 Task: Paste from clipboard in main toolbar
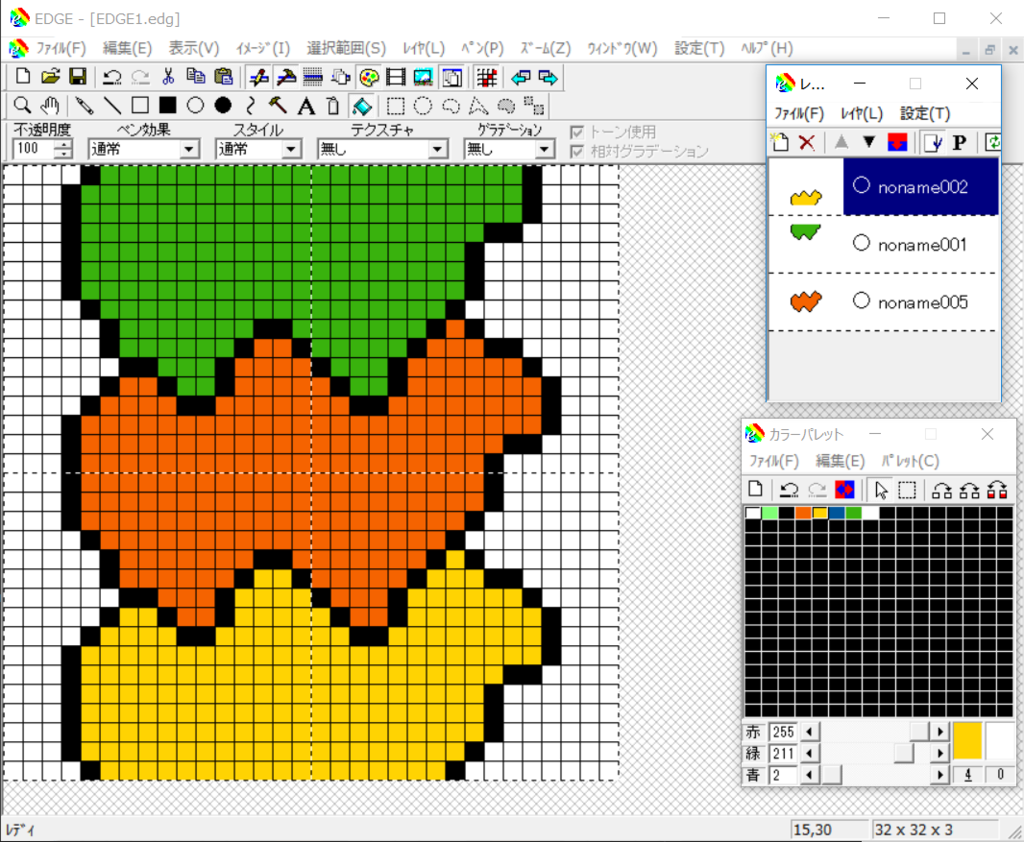tap(223, 77)
